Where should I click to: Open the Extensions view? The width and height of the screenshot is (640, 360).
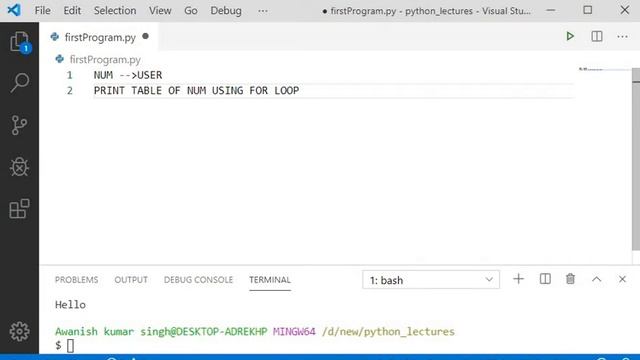coord(19,209)
